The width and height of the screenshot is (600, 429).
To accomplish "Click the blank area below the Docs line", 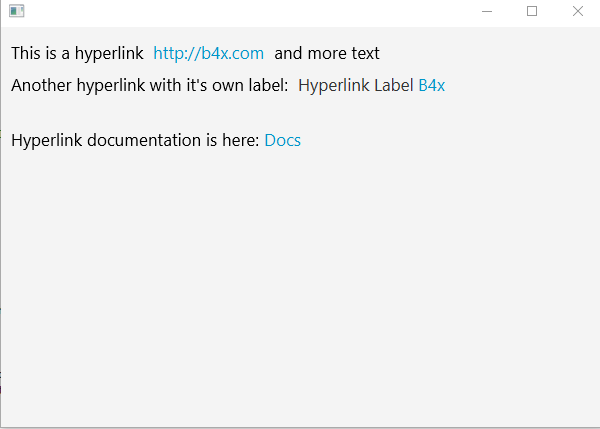I will pyautogui.click(x=300, y=280).
